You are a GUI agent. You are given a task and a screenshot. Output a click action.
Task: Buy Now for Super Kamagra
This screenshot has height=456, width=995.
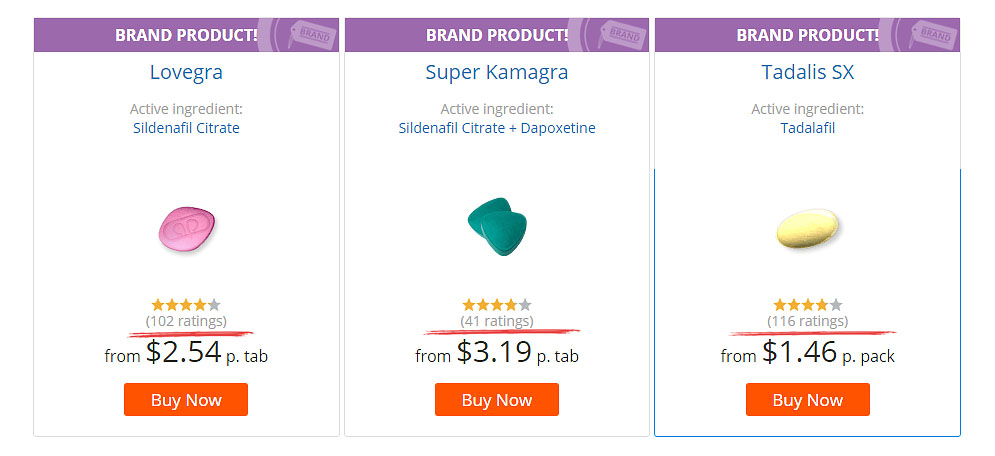click(497, 400)
